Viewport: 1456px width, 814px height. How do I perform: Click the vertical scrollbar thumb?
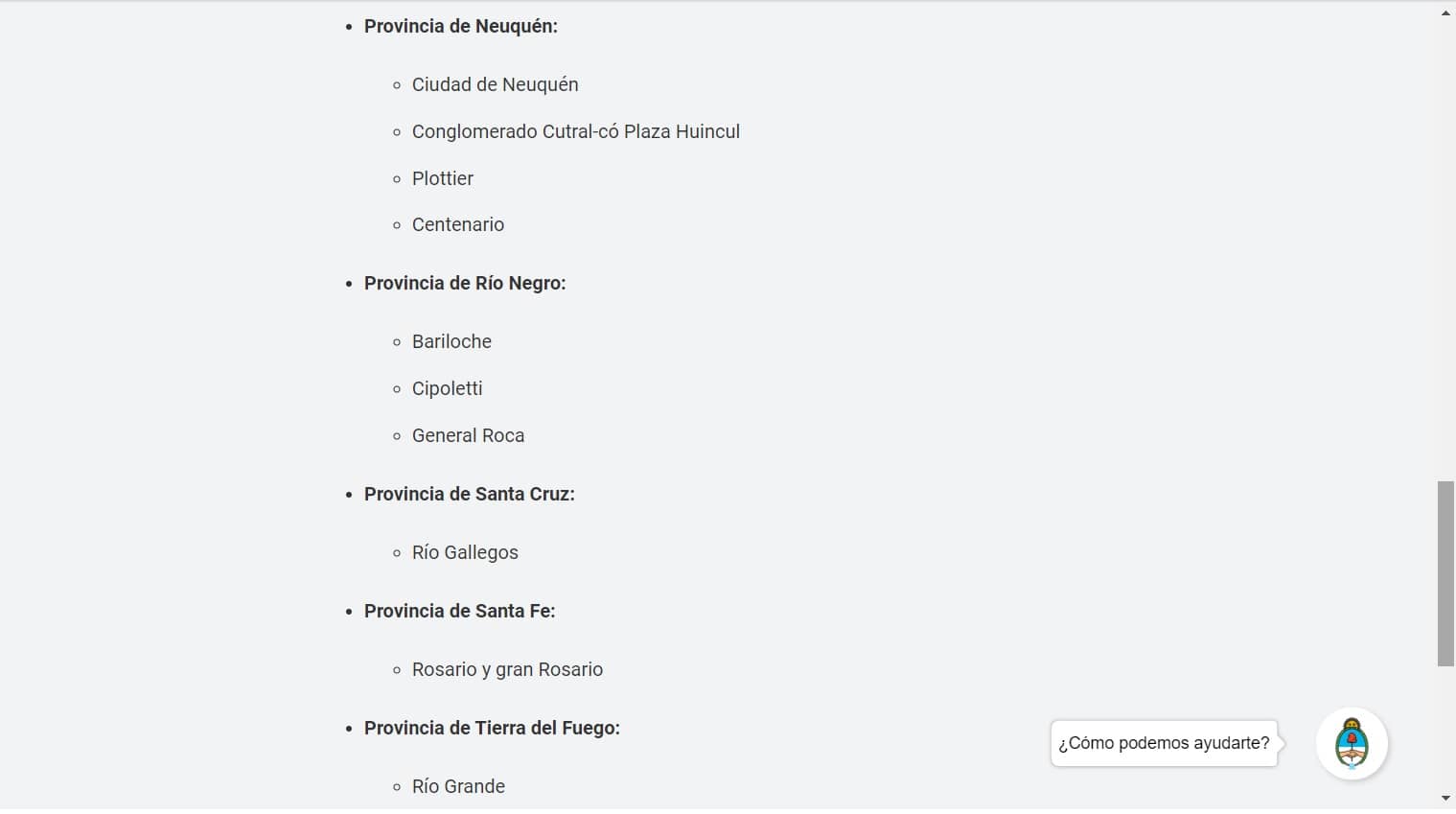point(1445,573)
